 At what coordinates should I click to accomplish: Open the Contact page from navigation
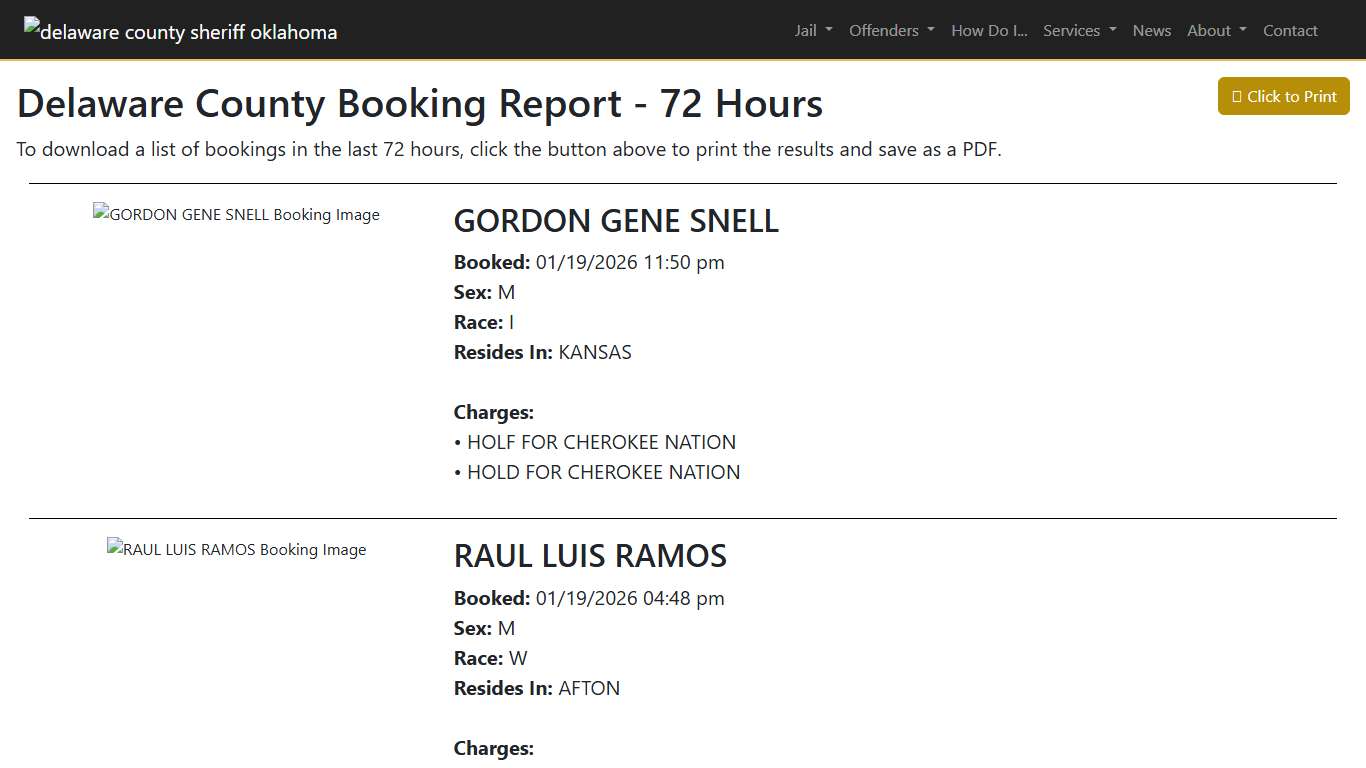[x=1290, y=30]
